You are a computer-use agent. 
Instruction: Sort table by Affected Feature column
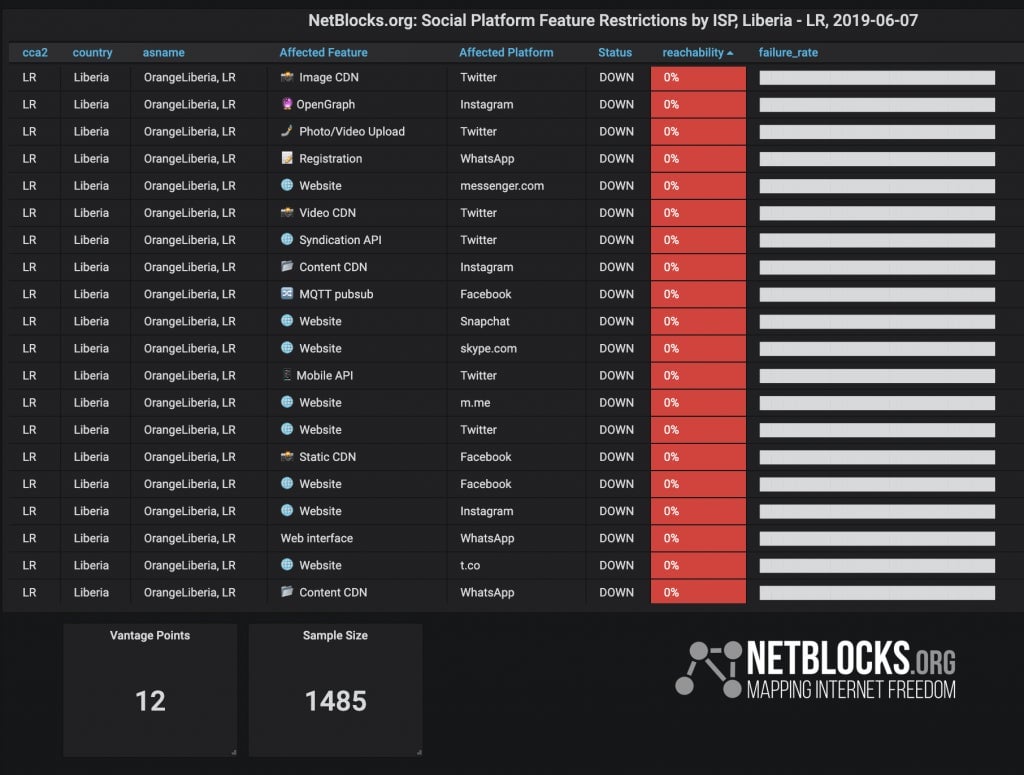tap(323, 52)
